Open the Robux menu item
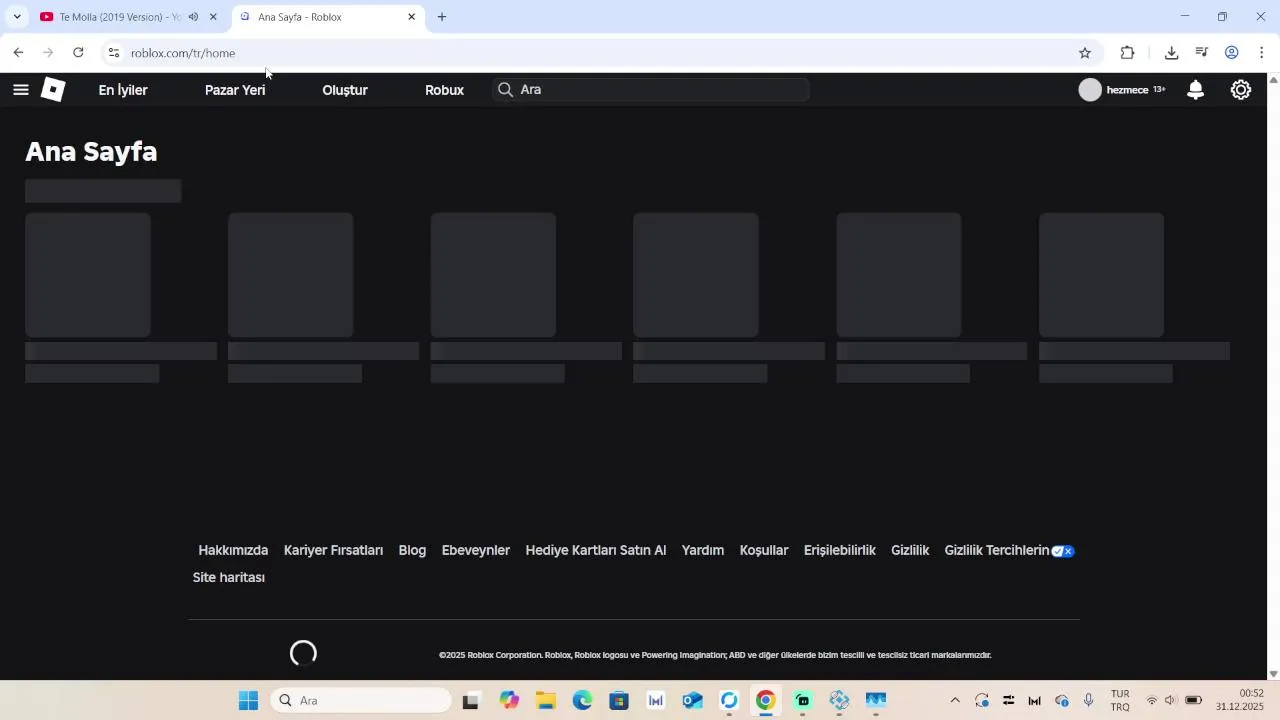The height and width of the screenshot is (720, 1280). coord(444,90)
